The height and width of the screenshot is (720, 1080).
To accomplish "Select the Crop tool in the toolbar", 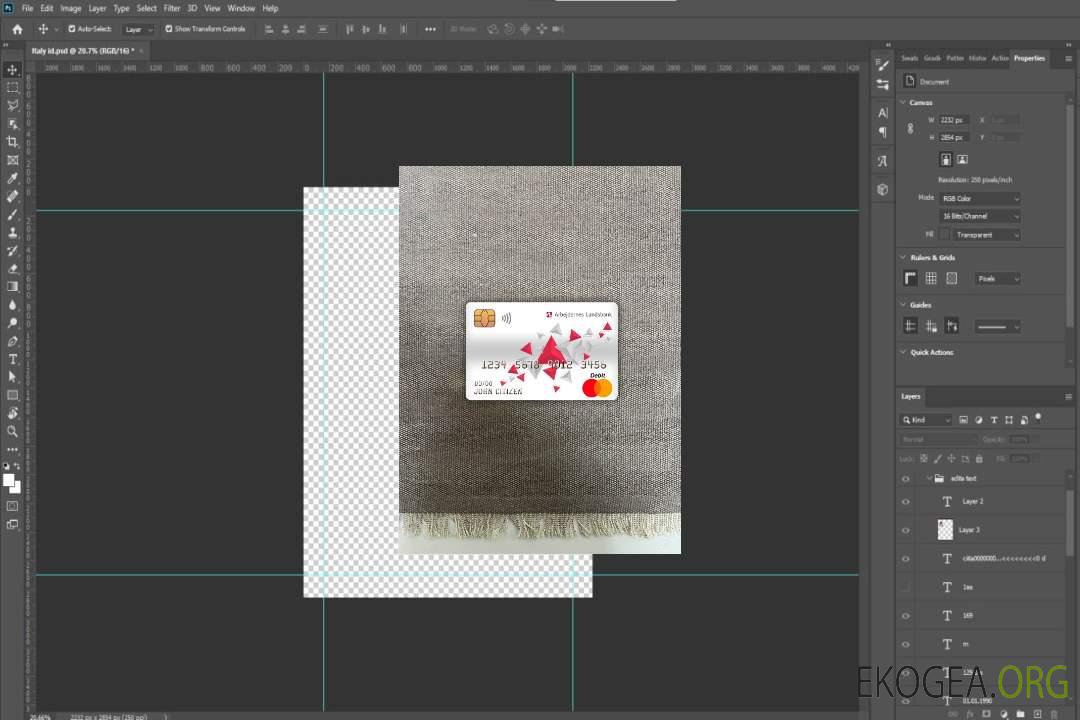I will click(x=13, y=142).
